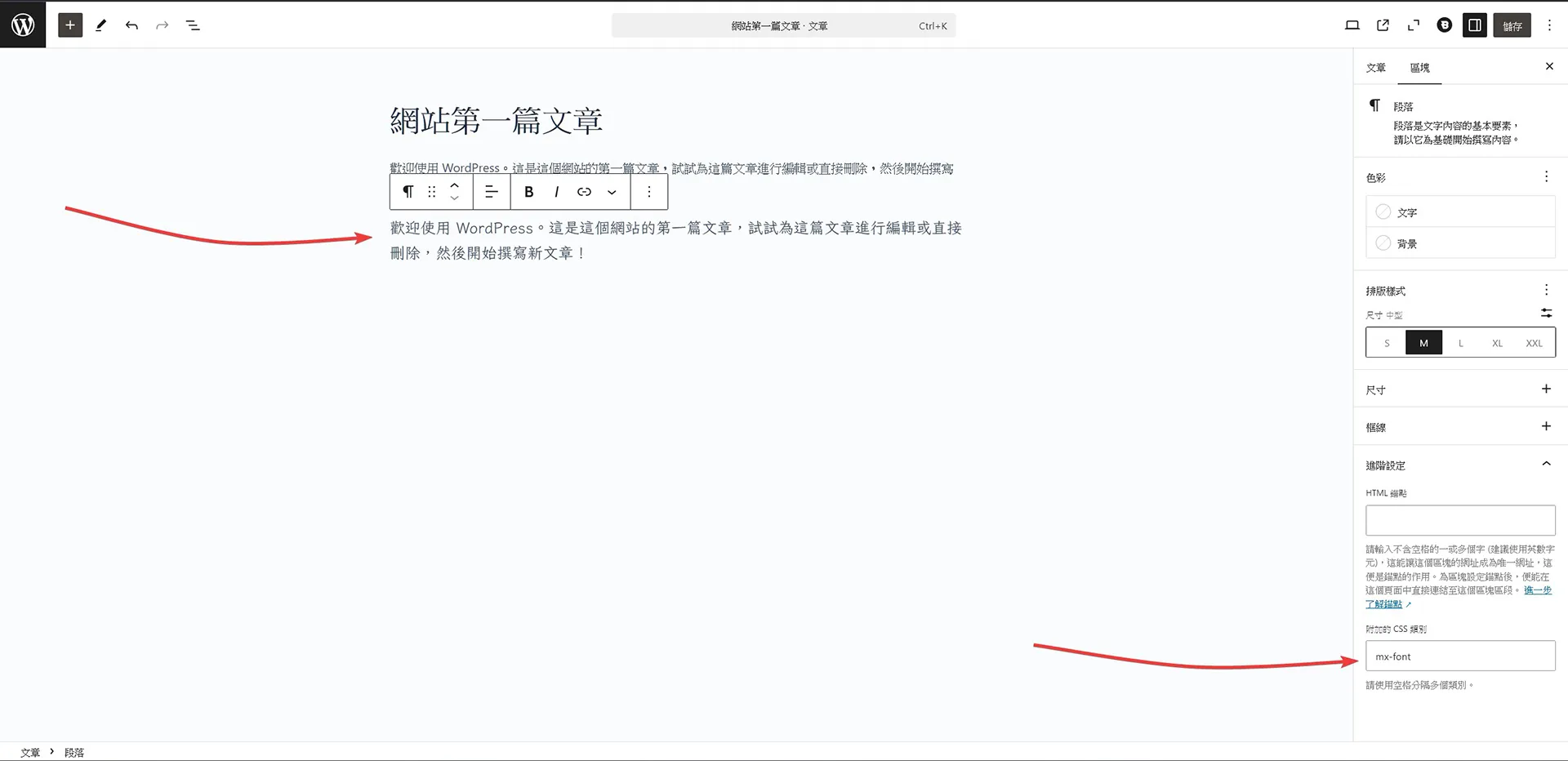The width and height of the screenshot is (1568, 761).
Task: Select font size M
Action: pyautogui.click(x=1423, y=343)
